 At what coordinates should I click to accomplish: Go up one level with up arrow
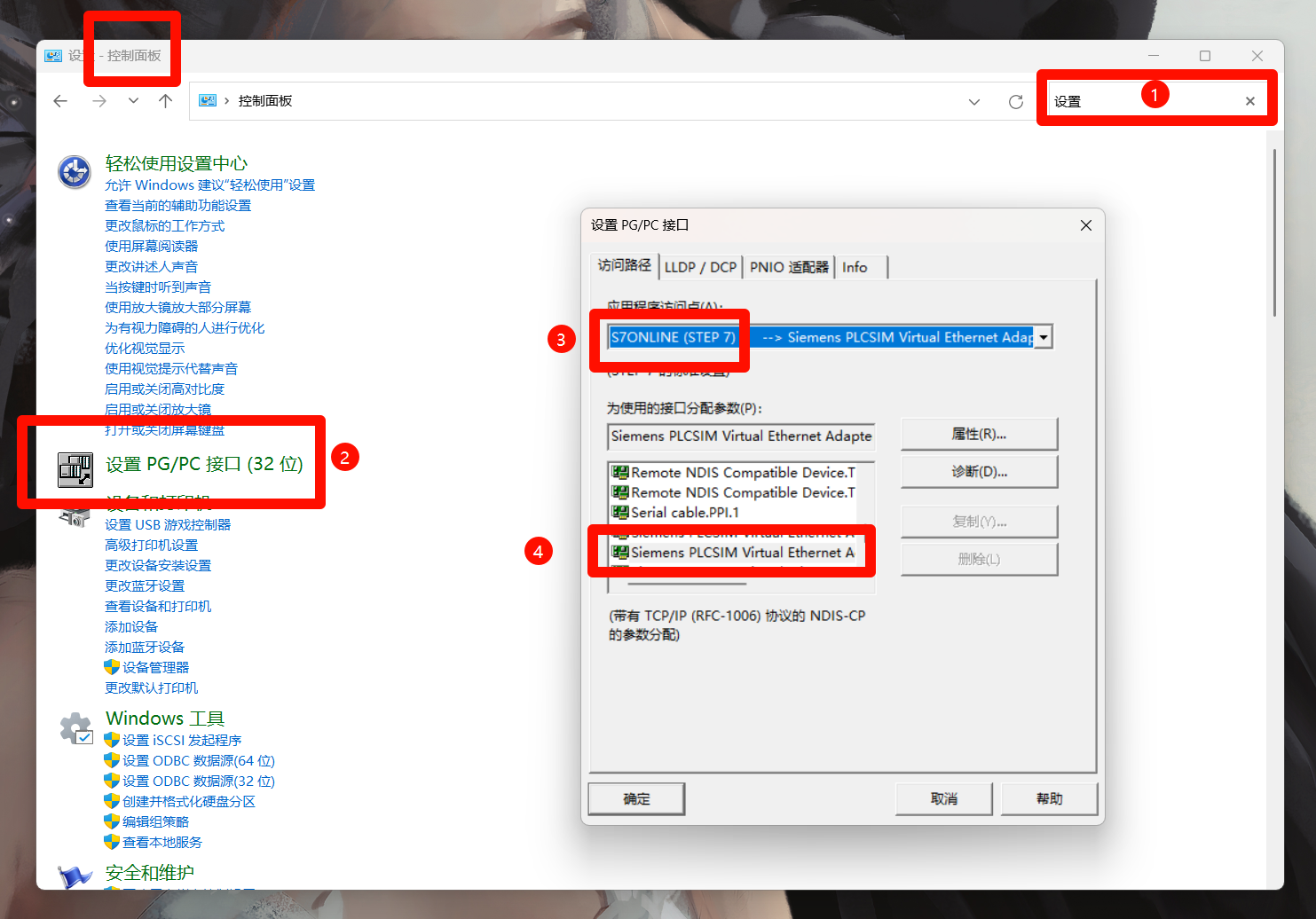tap(165, 101)
